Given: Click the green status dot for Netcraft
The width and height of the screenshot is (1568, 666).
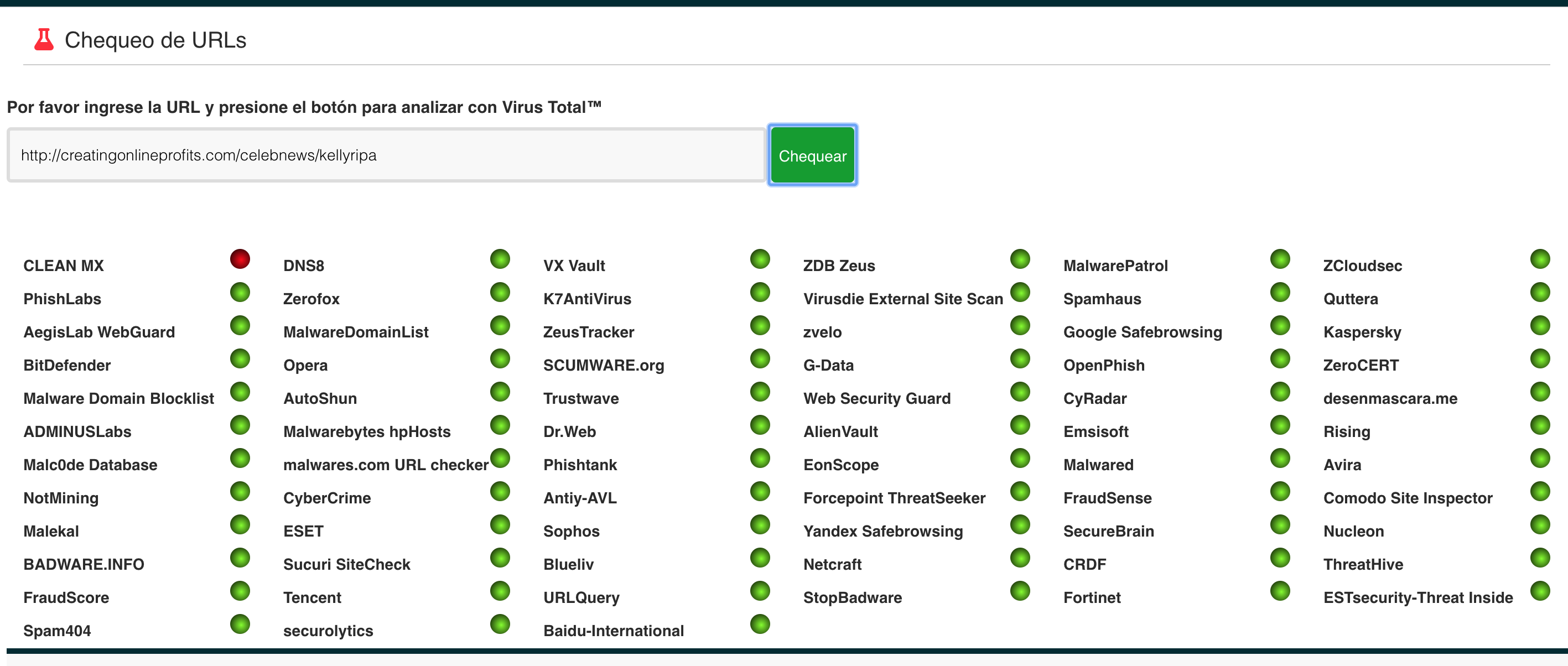Looking at the screenshot, I should click(x=1020, y=558).
